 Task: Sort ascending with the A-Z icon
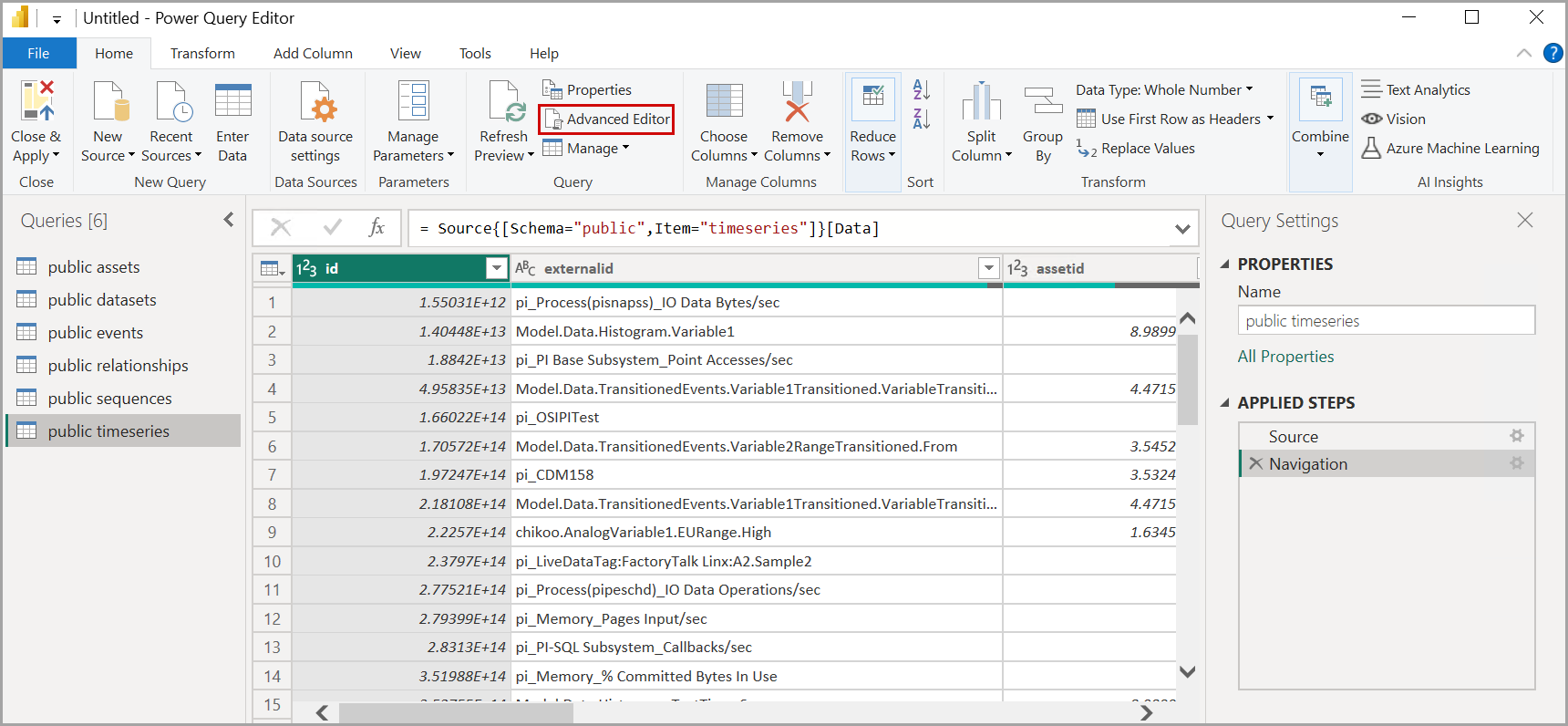pos(922,89)
